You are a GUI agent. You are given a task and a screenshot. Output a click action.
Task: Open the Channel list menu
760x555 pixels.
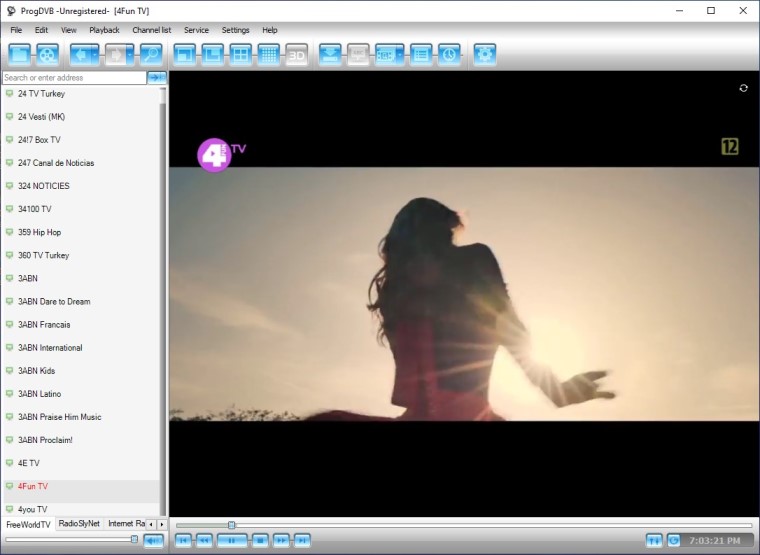(x=151, y=30)
